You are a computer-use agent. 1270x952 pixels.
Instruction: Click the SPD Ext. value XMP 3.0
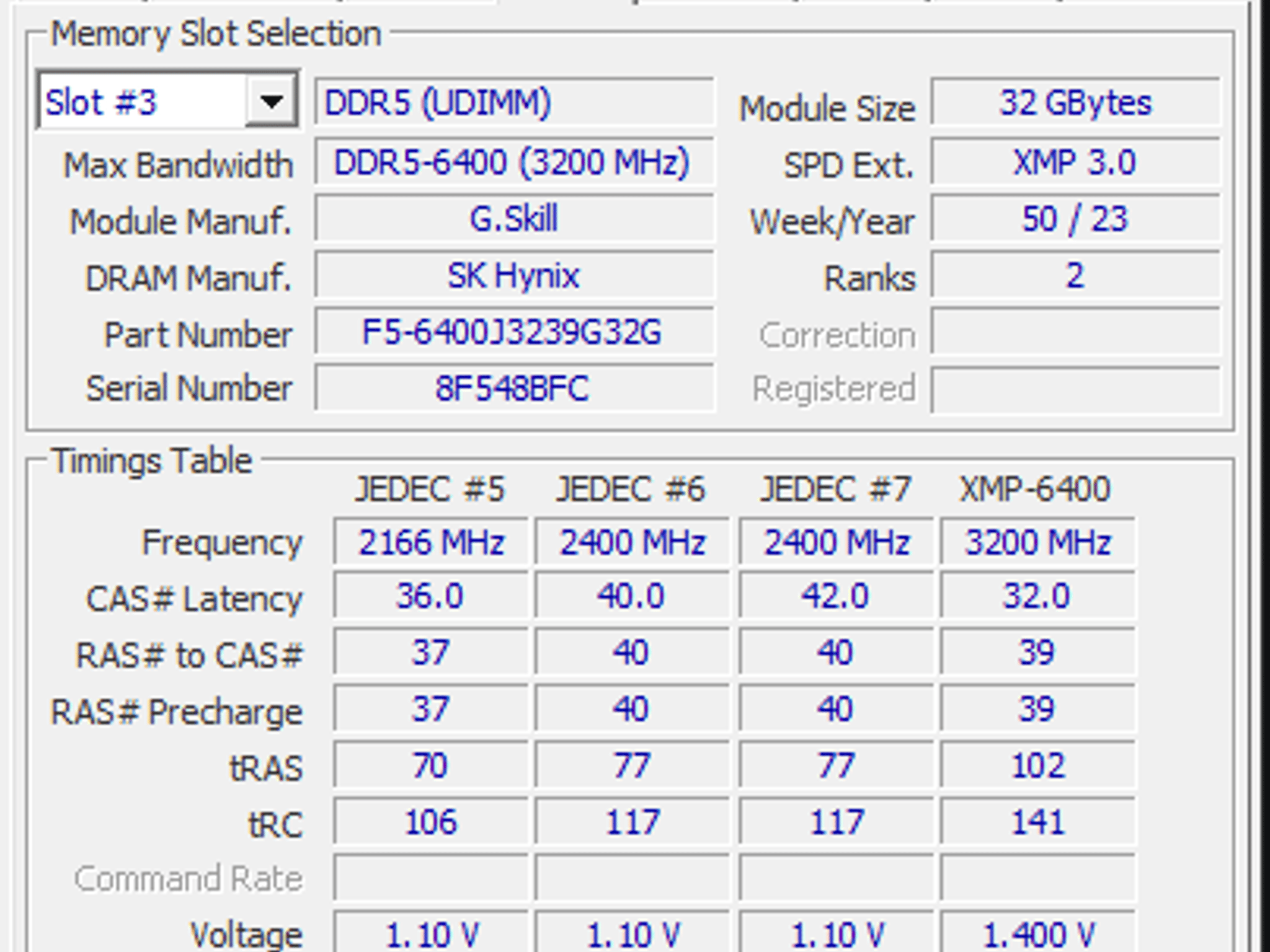(x=1075, y=162)
